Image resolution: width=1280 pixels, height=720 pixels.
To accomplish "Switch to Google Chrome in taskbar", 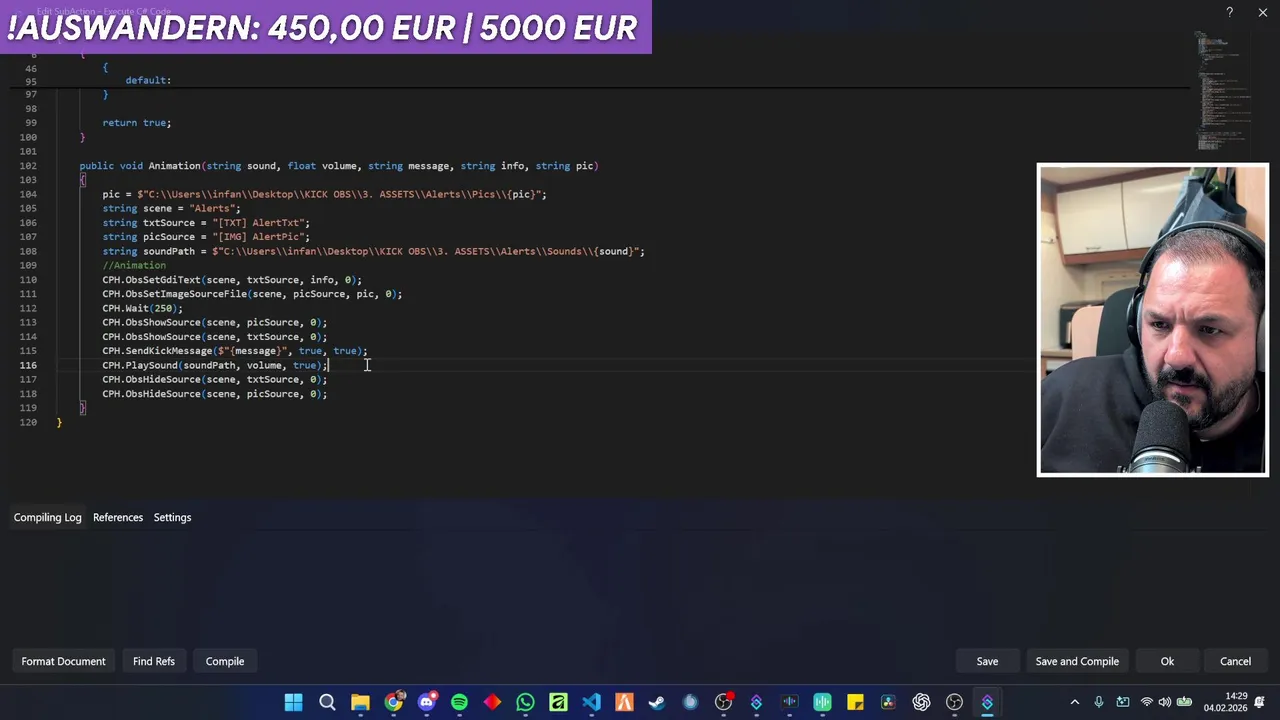I will point(393,702).
